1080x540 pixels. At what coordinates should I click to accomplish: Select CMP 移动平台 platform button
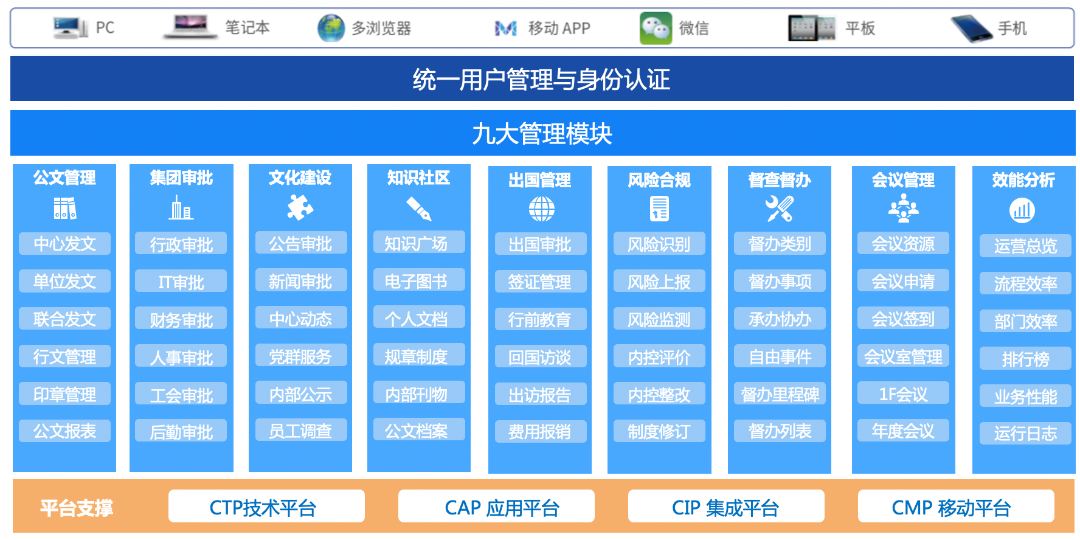pyautogui.click(x=956, y=508)
